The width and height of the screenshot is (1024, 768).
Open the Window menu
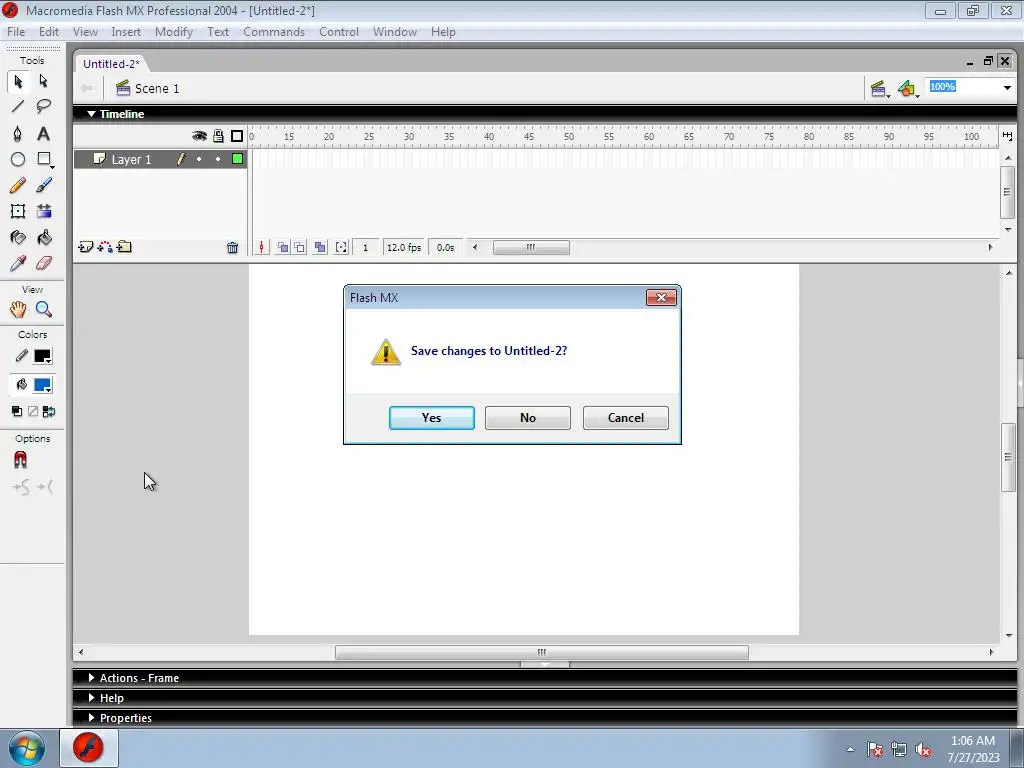pyautogui.click(x=394, y=32)
